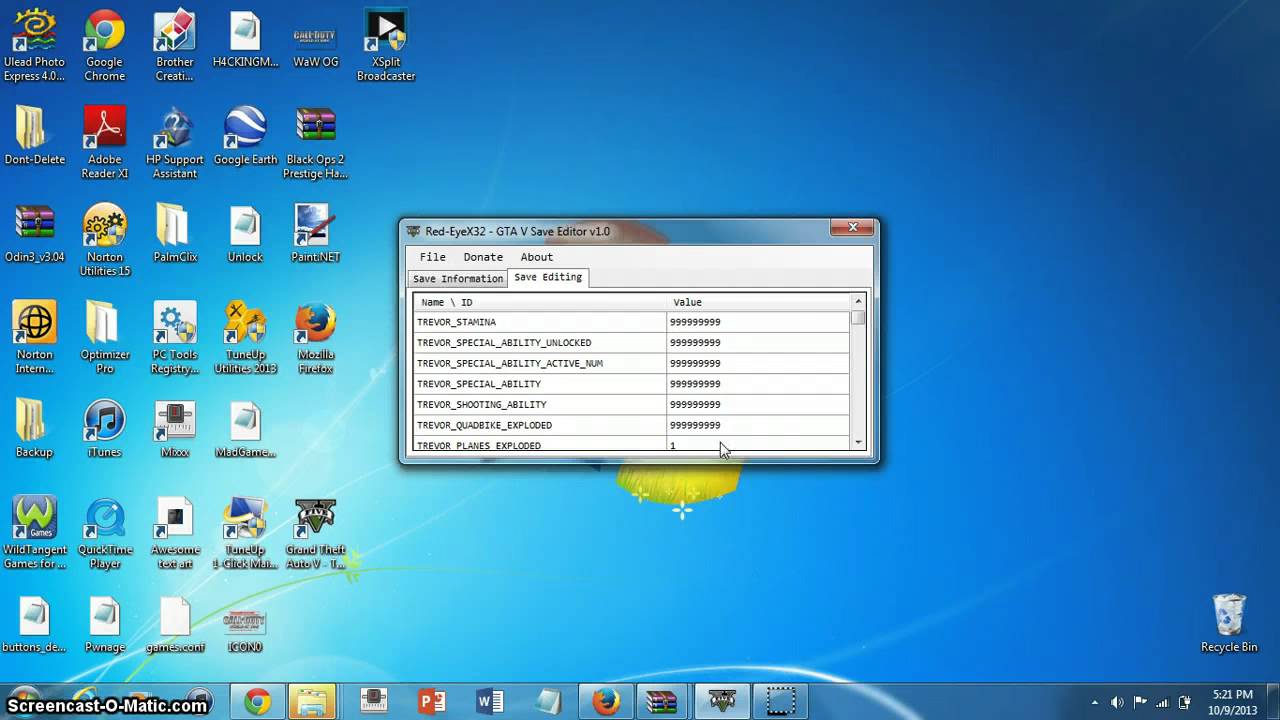Launch PC Tools Registry shortcut

click(175, 337)
